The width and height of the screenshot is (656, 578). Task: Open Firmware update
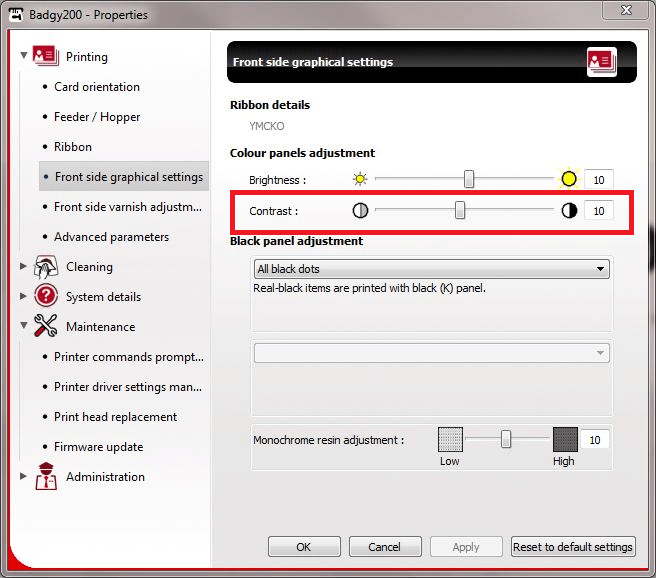98,447
